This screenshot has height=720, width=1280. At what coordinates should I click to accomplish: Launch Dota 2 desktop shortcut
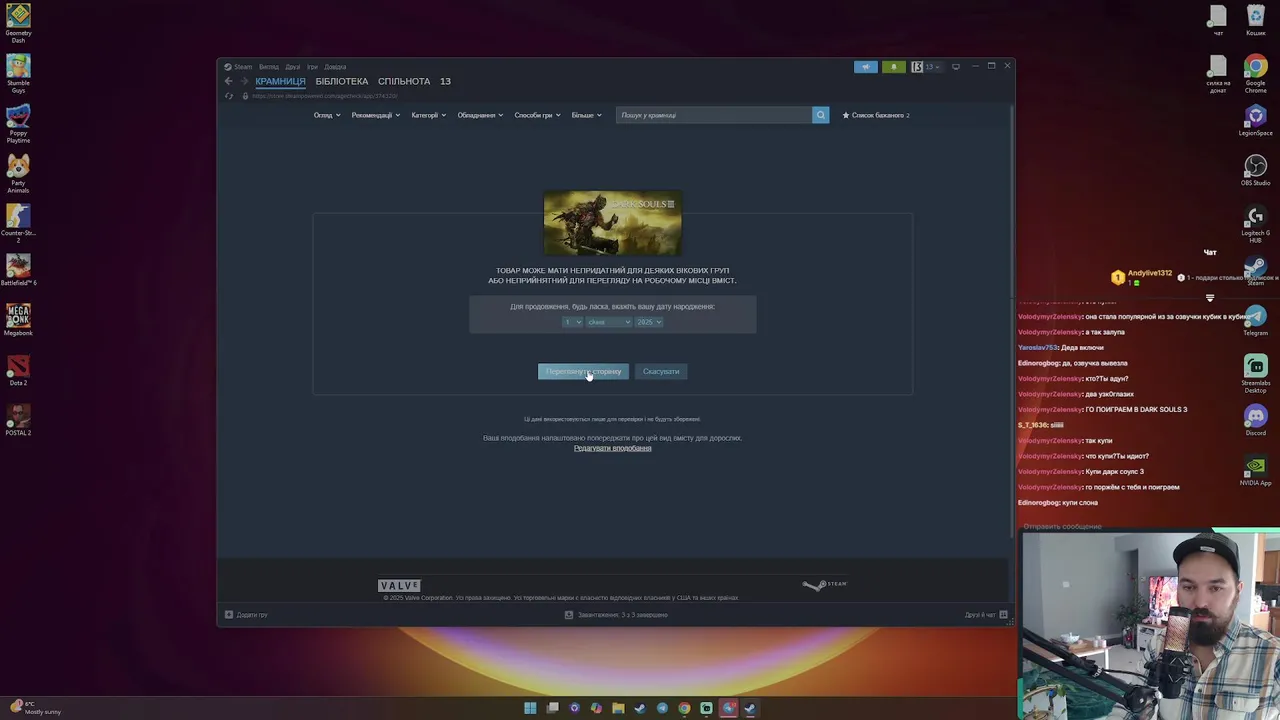(18, 370)
